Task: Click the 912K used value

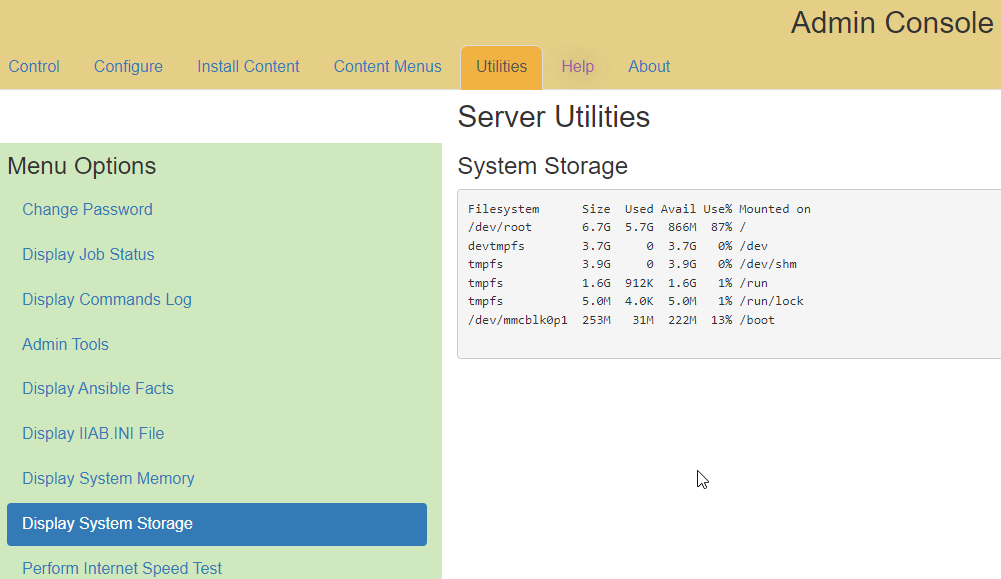Action: [639, 283]
